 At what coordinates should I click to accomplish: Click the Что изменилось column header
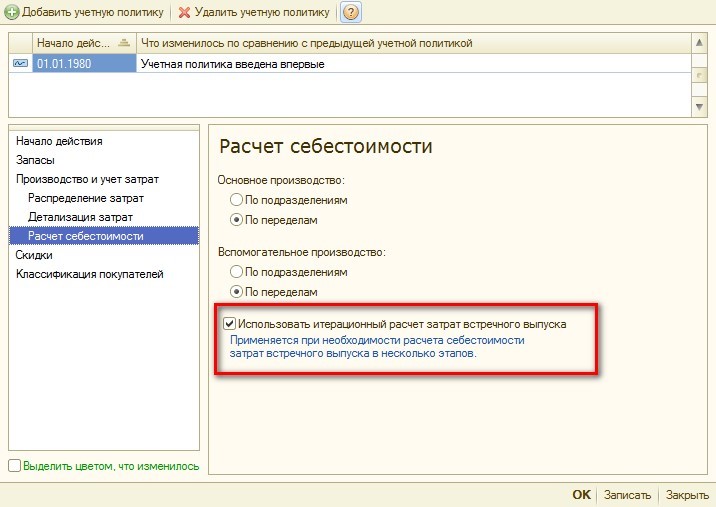click(x=414, y=43)
